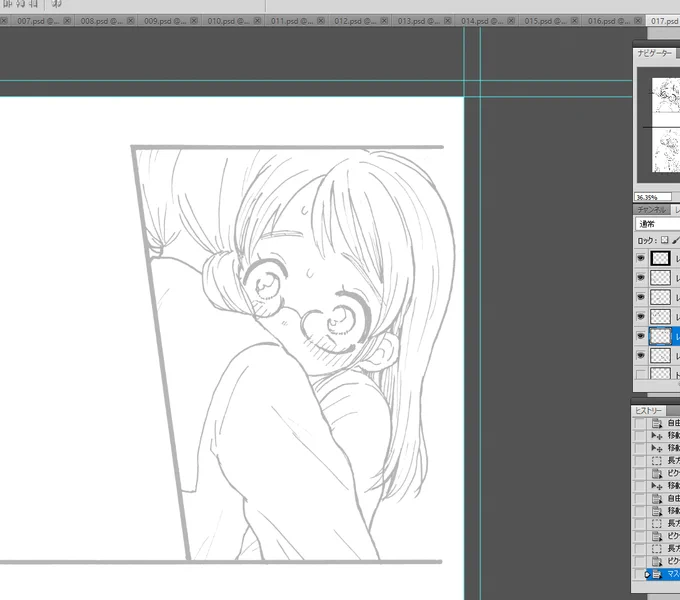
Task: Select the active 017.psd document tab
Action: click(x=663, y=21)
